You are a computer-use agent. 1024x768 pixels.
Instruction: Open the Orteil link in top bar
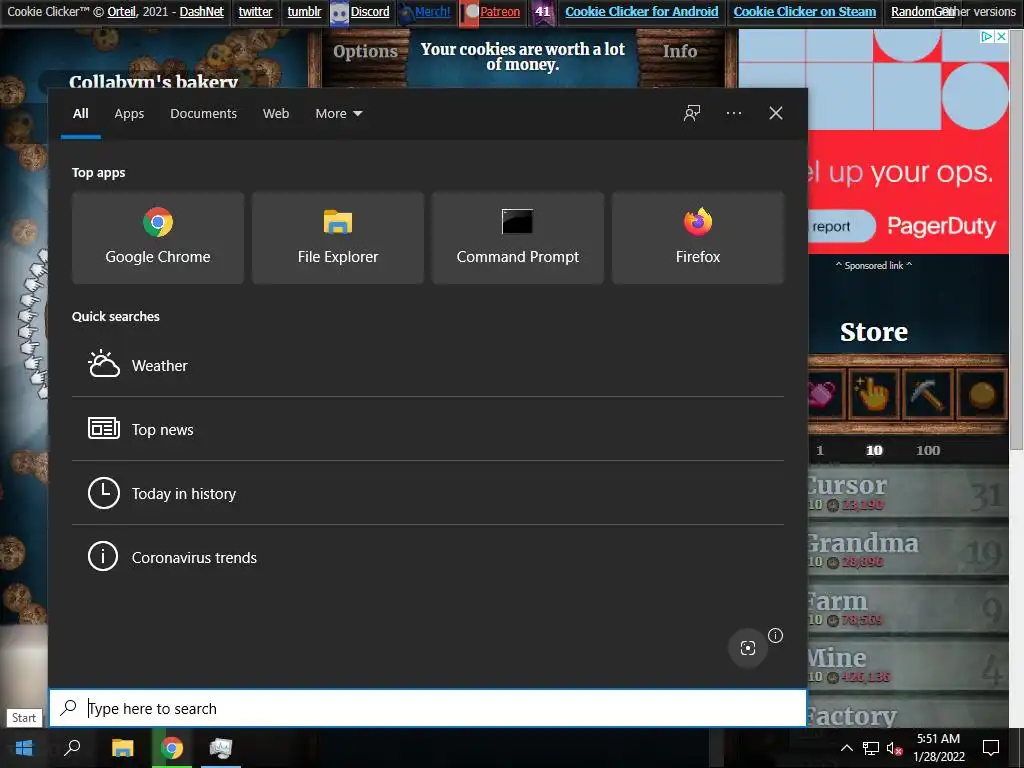(122, 12)
